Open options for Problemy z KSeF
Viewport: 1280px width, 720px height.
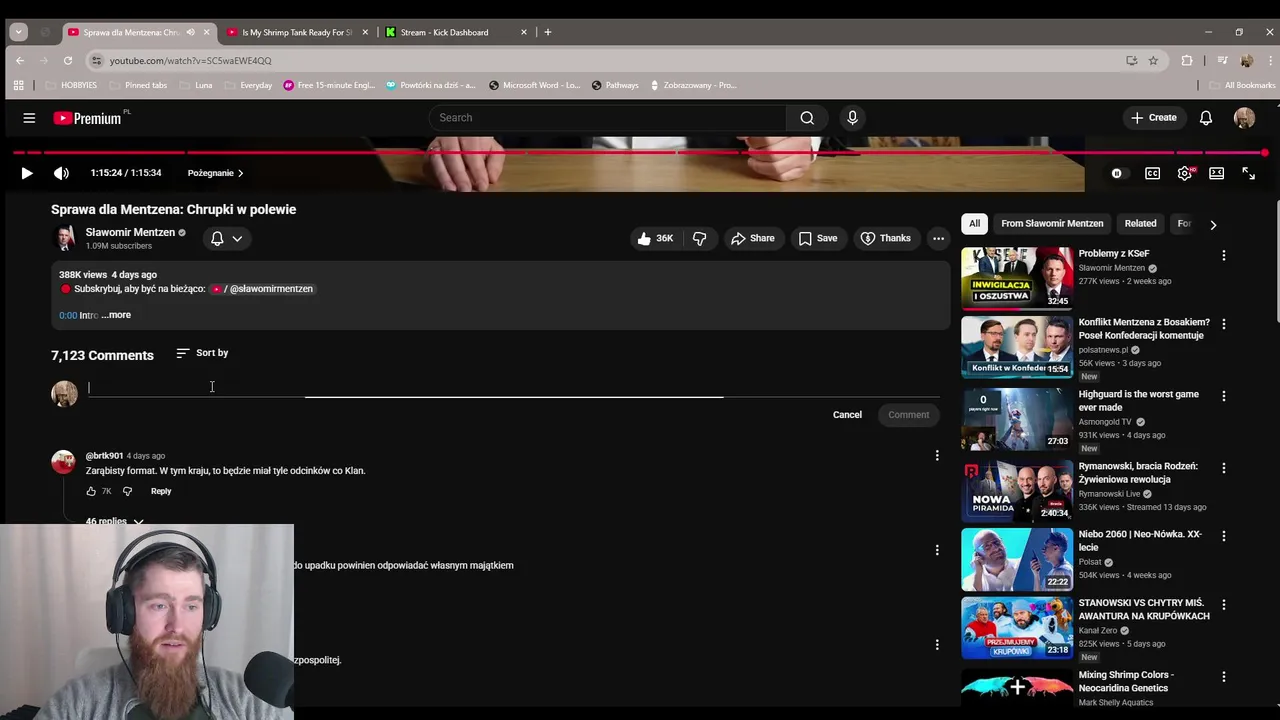(1223, 256)
